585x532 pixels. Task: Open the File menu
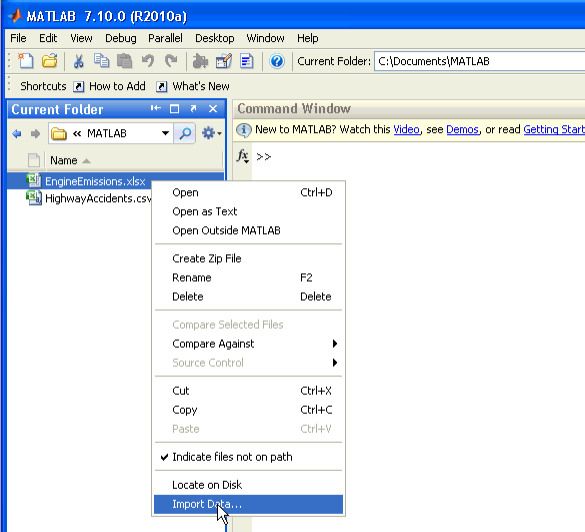pos(18,38)
